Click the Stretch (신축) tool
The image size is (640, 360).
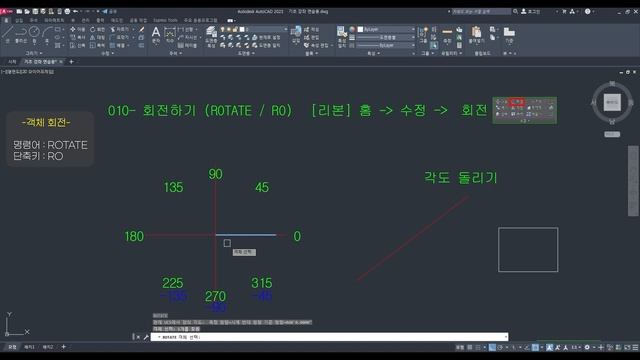(78, 45)
